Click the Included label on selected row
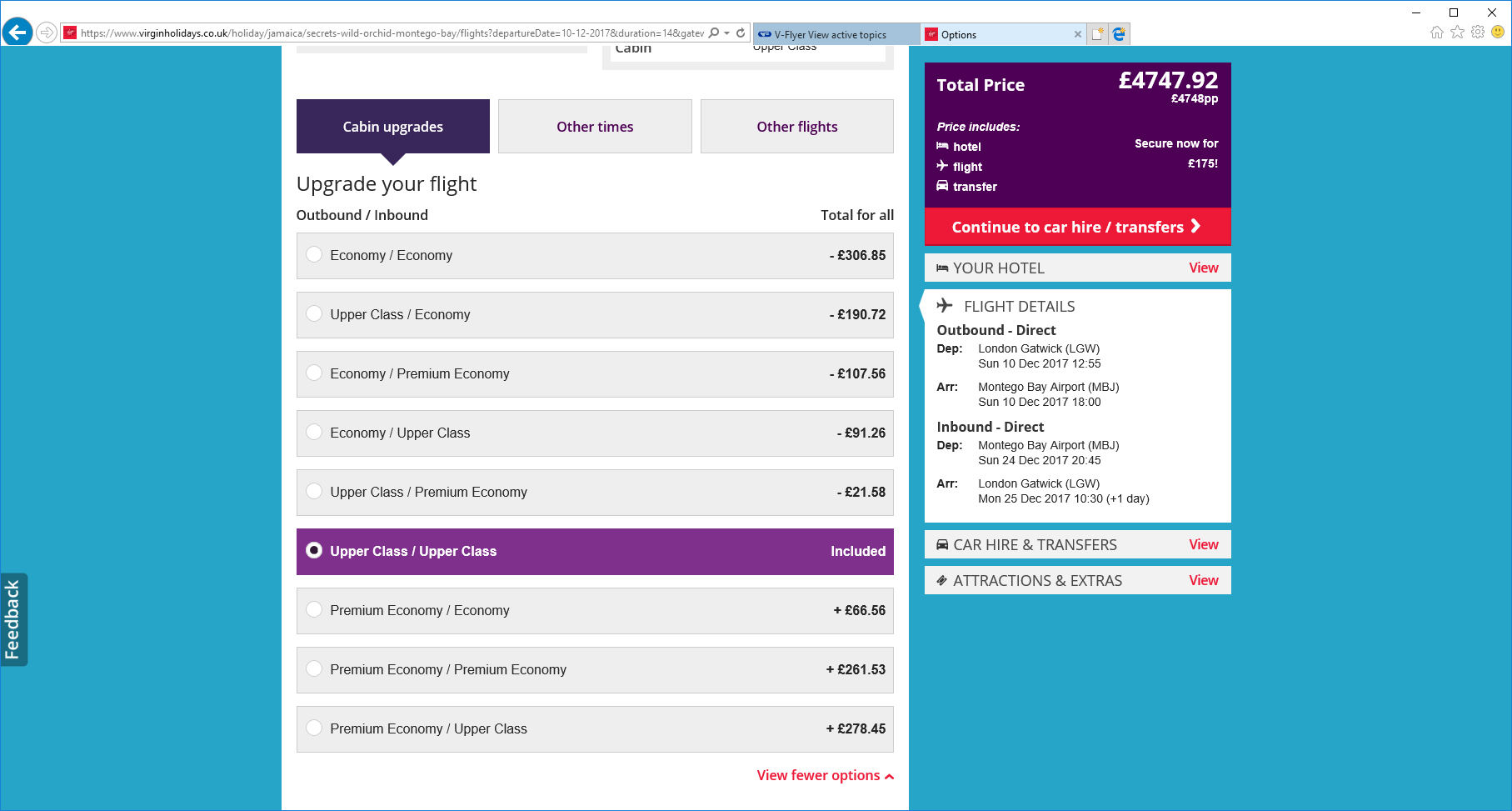The height and width of the screenshot is (811, 1512). tap(858, 552)
